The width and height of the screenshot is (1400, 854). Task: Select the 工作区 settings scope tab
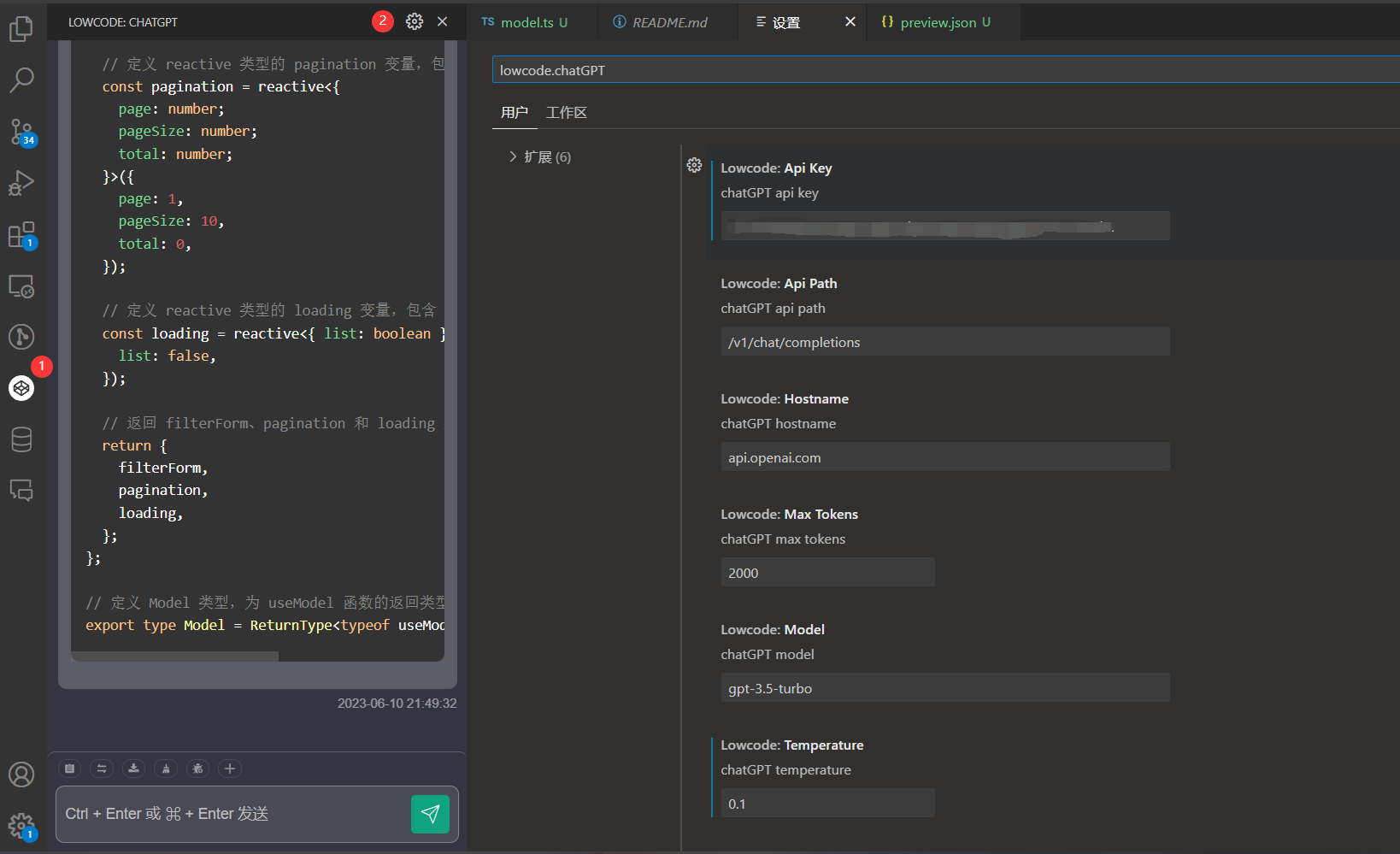click(x=567, y=113)
